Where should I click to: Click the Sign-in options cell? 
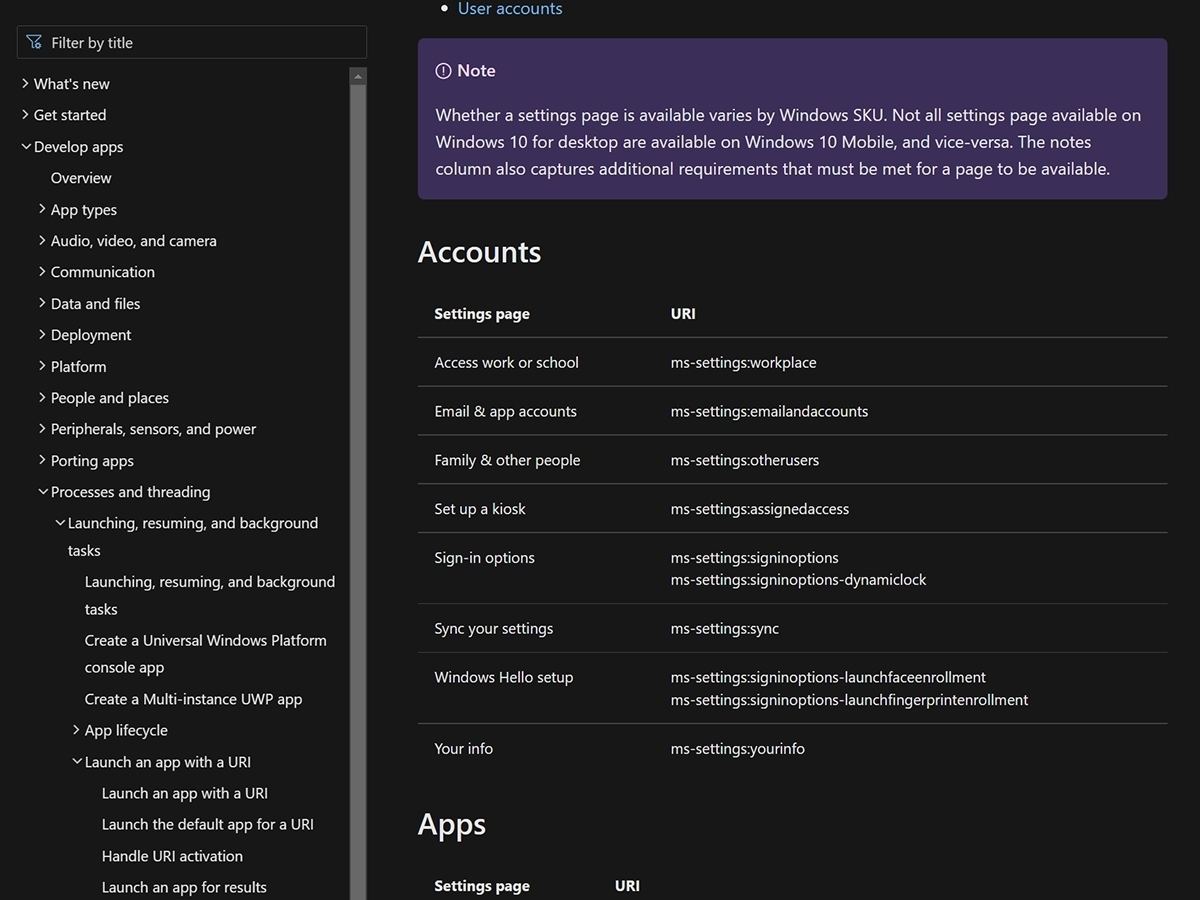[484, 558]
